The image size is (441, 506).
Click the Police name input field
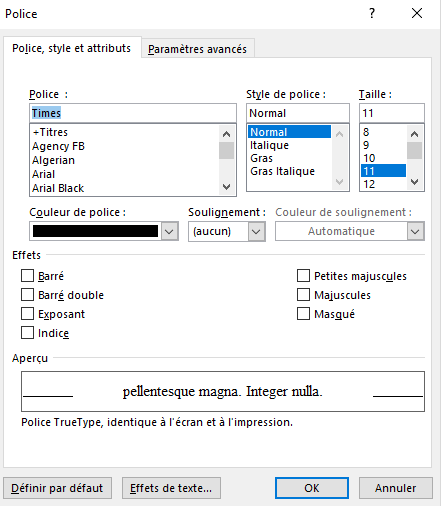coord(133,113)
